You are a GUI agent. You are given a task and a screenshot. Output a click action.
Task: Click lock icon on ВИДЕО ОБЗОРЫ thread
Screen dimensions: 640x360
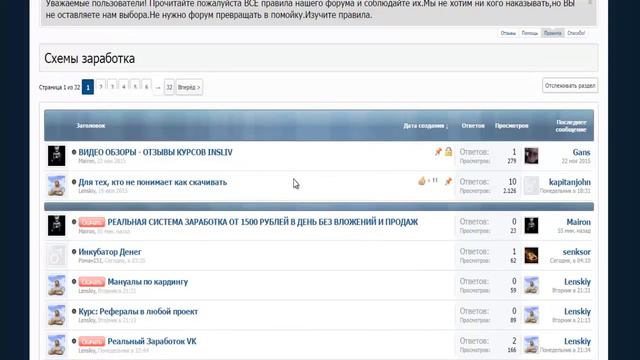[449, 151]
